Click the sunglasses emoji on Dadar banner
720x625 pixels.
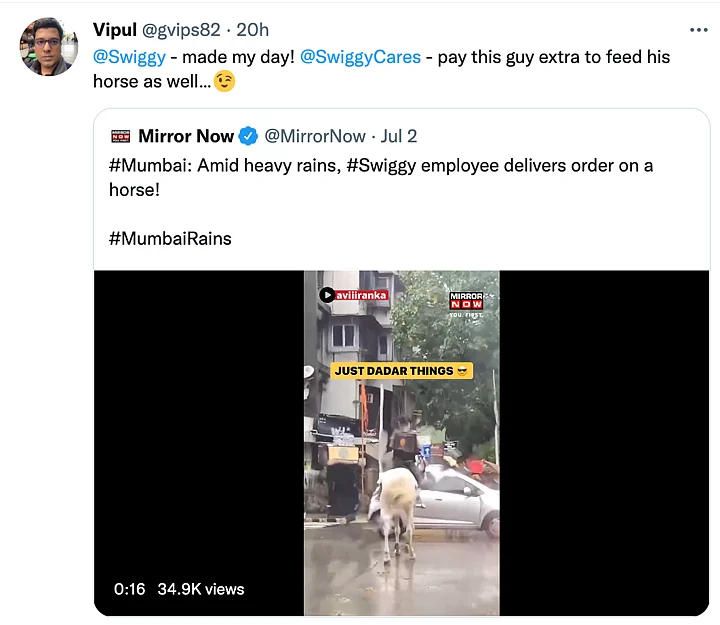pos(462,371)
